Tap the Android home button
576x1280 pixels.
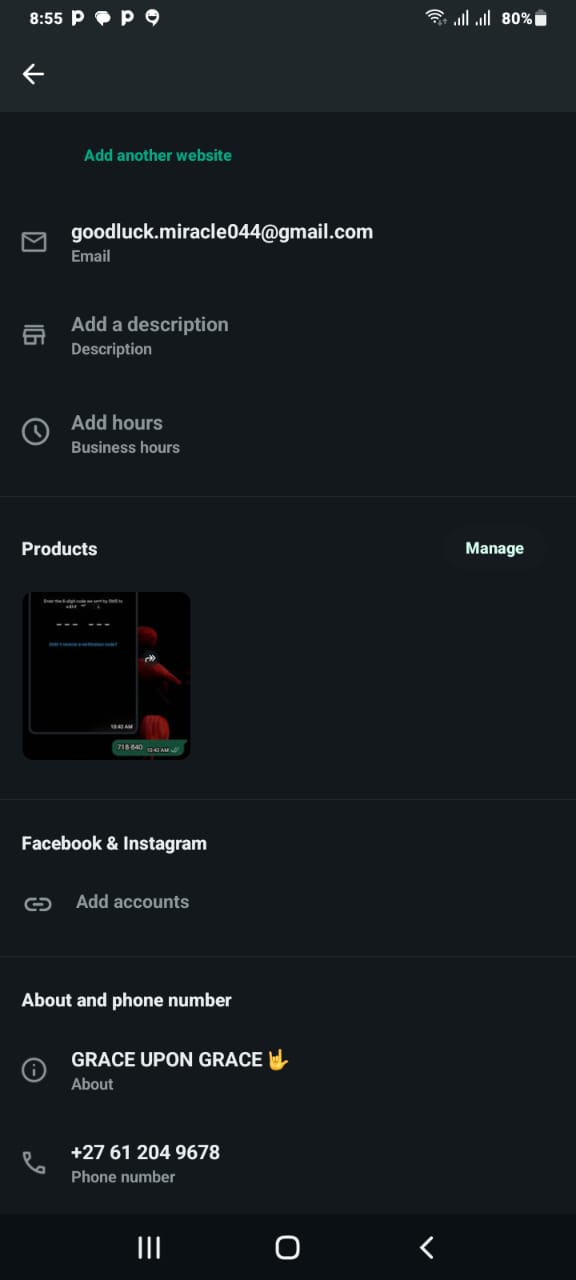point(287,1247)
